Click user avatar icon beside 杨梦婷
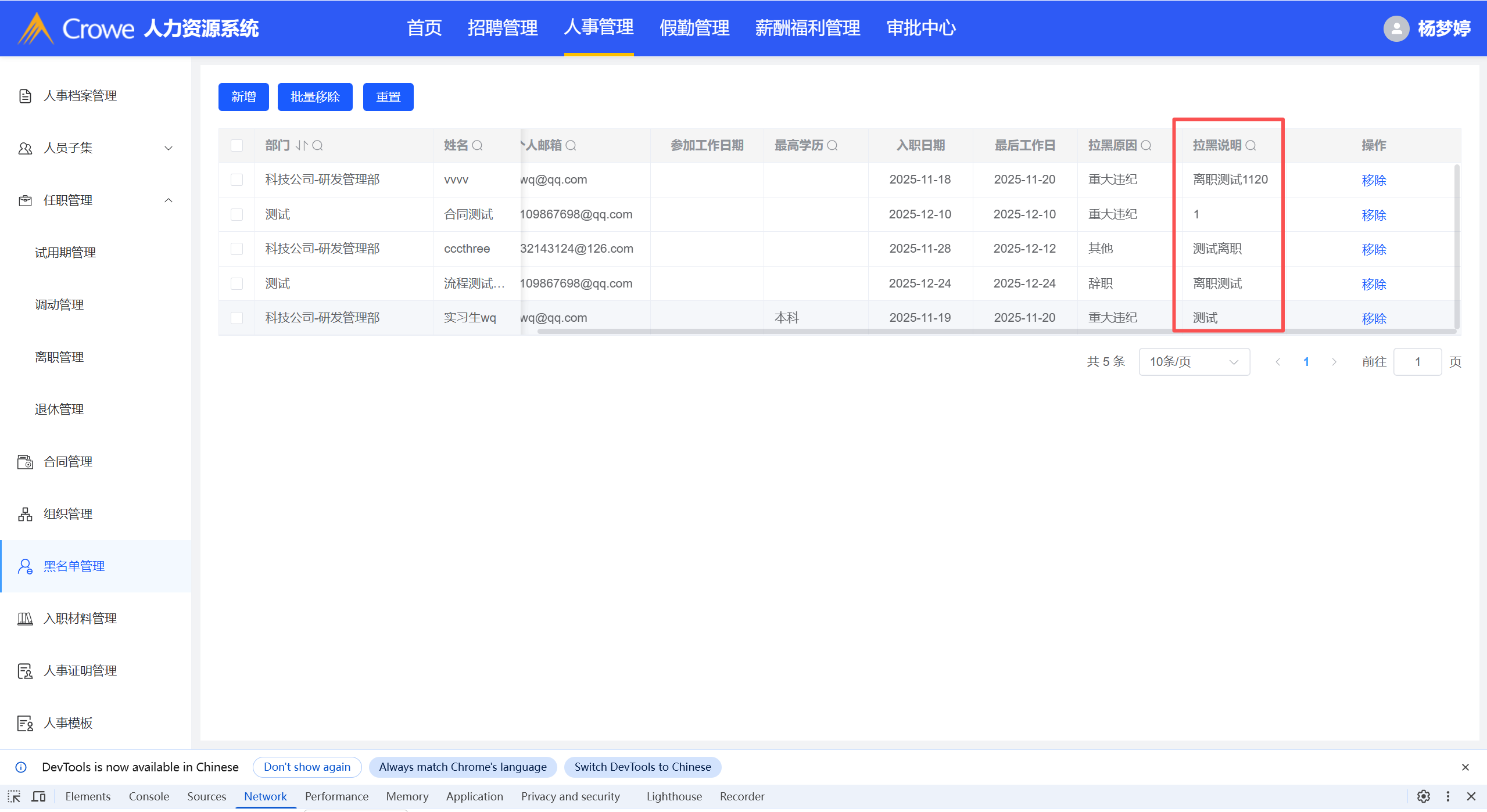The image size is (1487, 812). coord(1396,28)
